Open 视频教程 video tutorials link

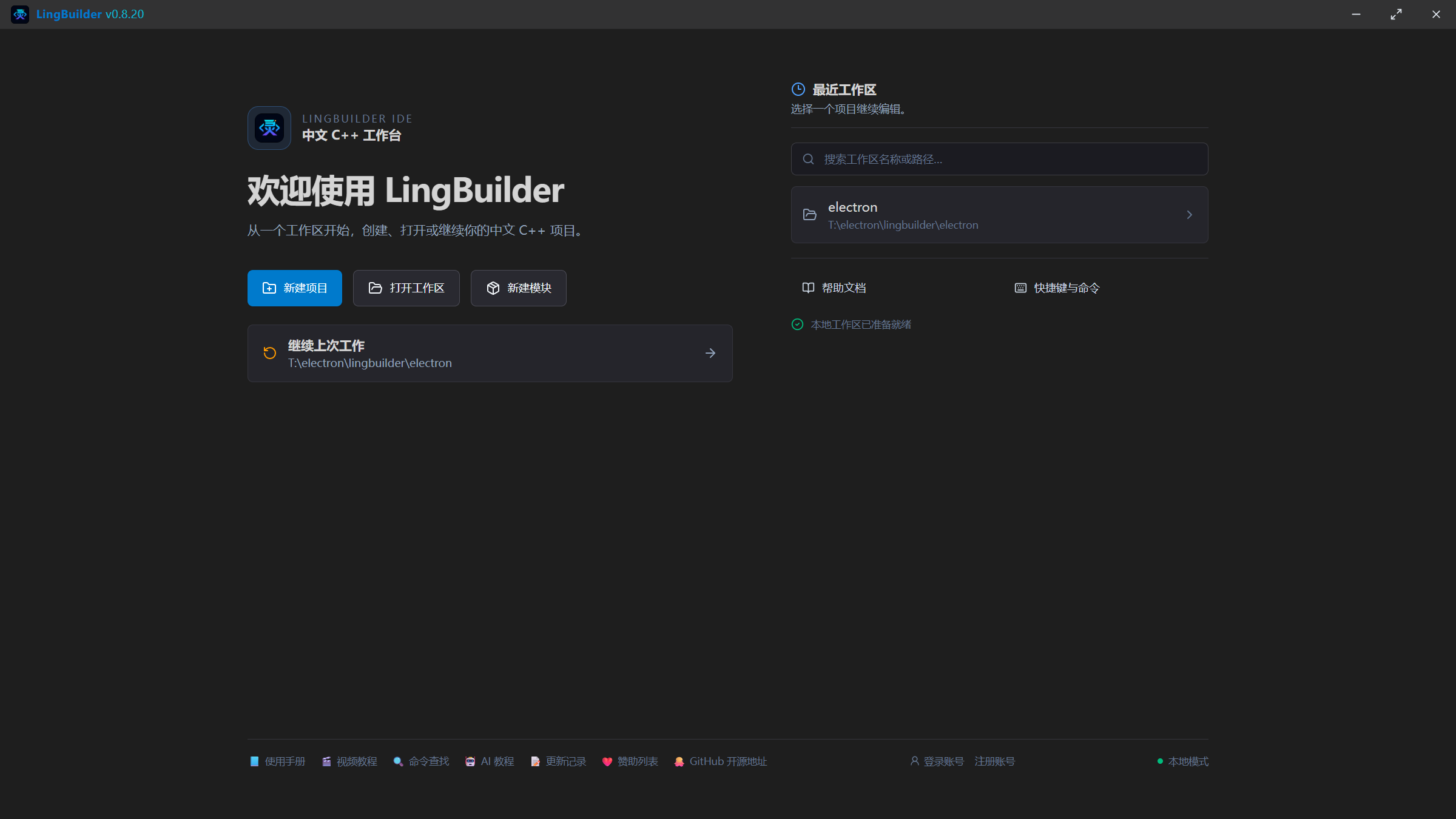click(349, 761)
